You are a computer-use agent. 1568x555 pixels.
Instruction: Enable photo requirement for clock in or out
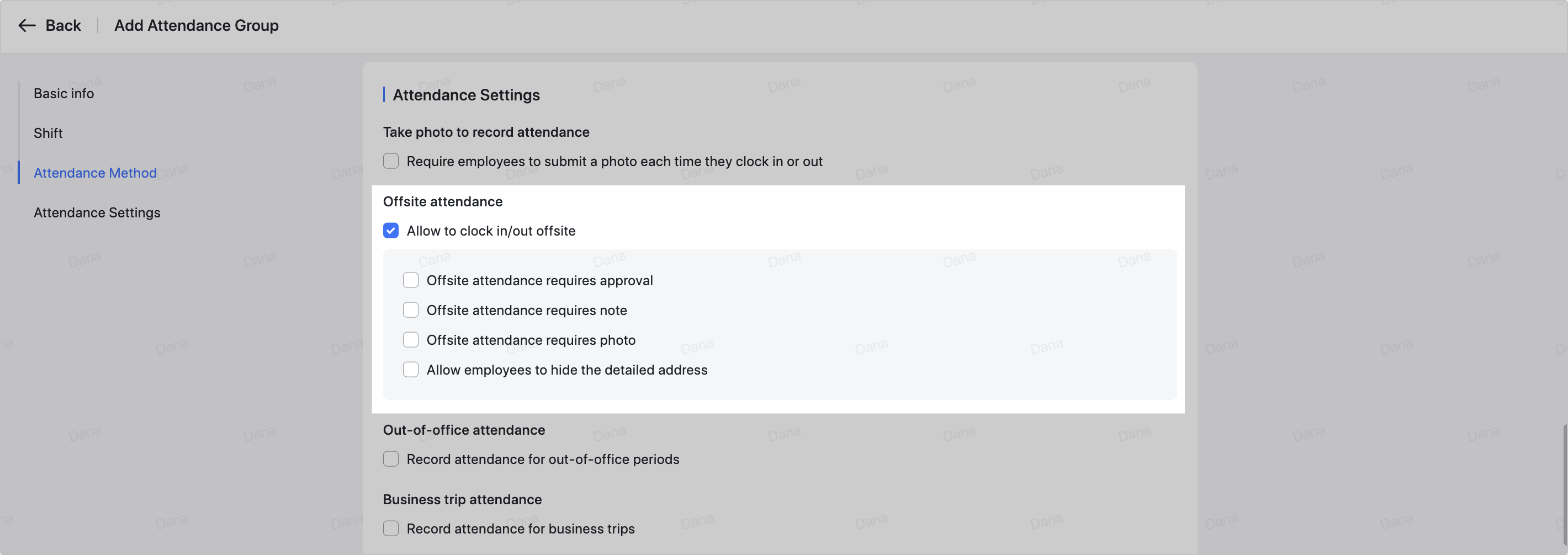pyautogui.click(x=390, y=161)
